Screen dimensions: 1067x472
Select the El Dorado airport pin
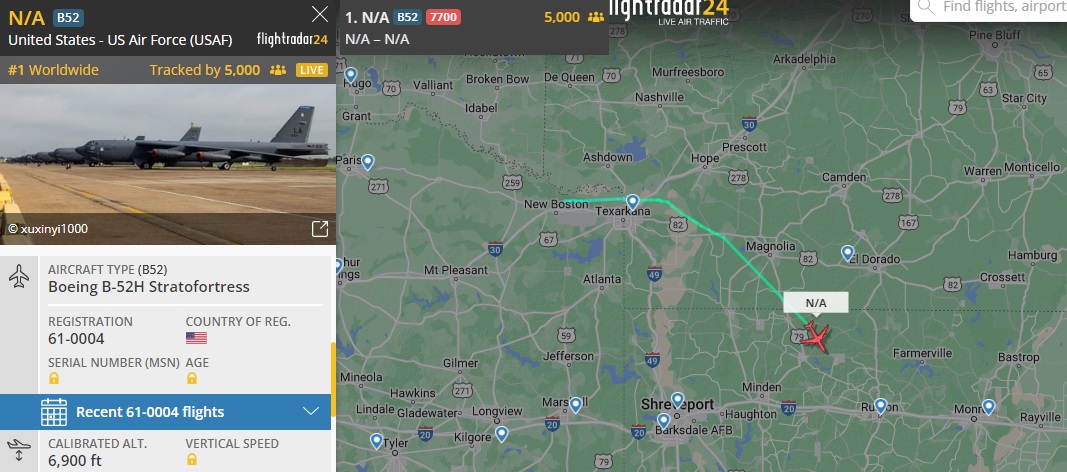pos(847,253)
